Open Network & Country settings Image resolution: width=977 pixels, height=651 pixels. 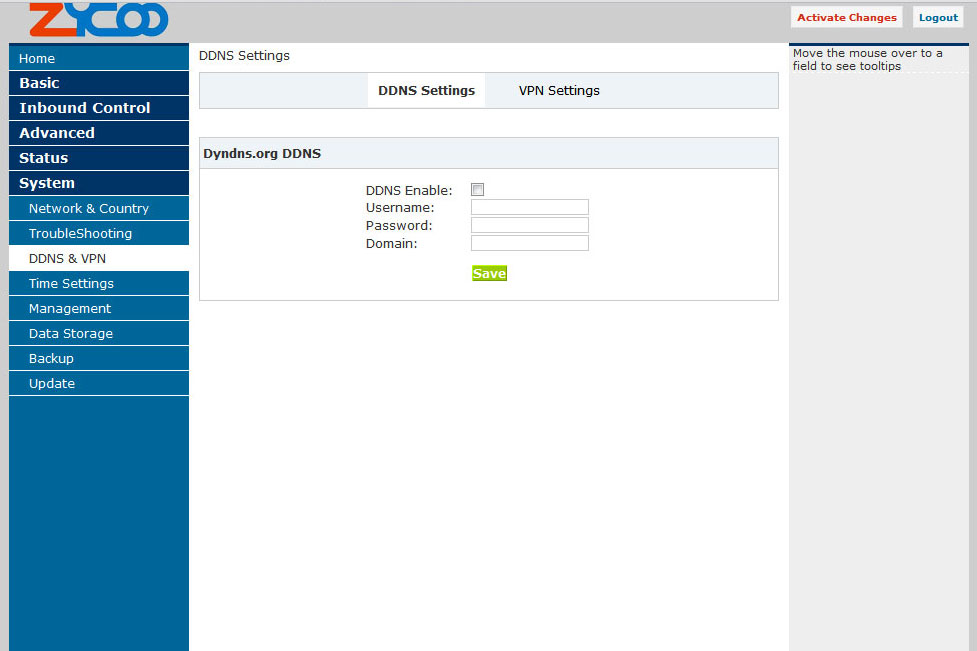coord(98,208)
